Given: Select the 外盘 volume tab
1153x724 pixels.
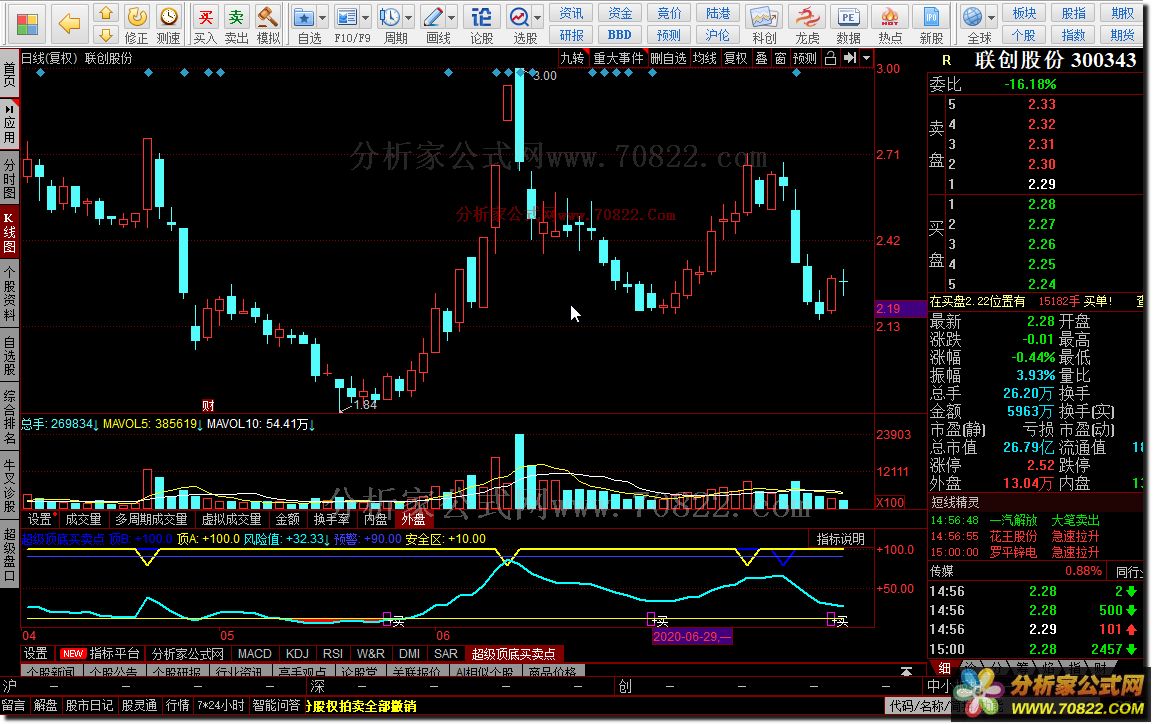Looking at the screenshot, I should 413,519.
